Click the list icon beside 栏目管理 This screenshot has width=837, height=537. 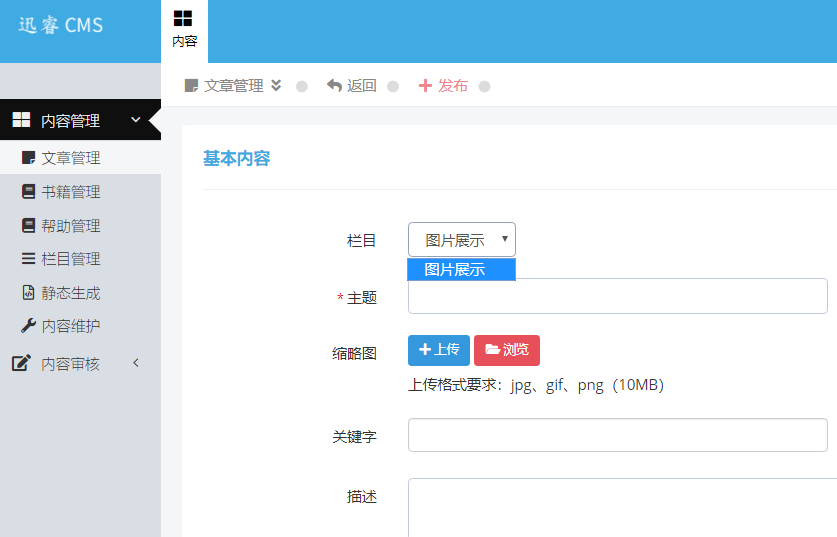(x=28, y=259)
